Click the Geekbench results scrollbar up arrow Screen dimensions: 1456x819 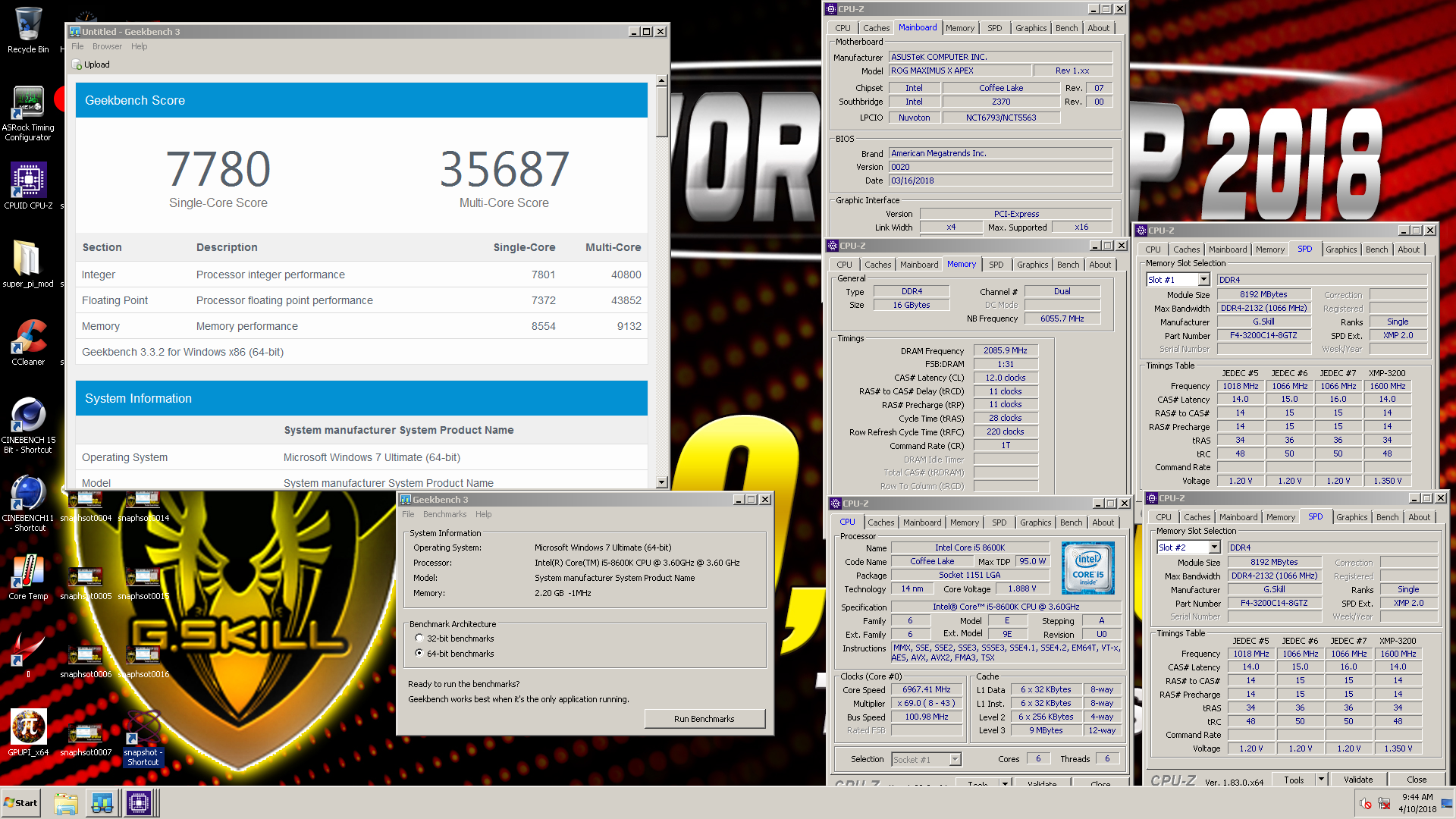click(x=661, y=80)
